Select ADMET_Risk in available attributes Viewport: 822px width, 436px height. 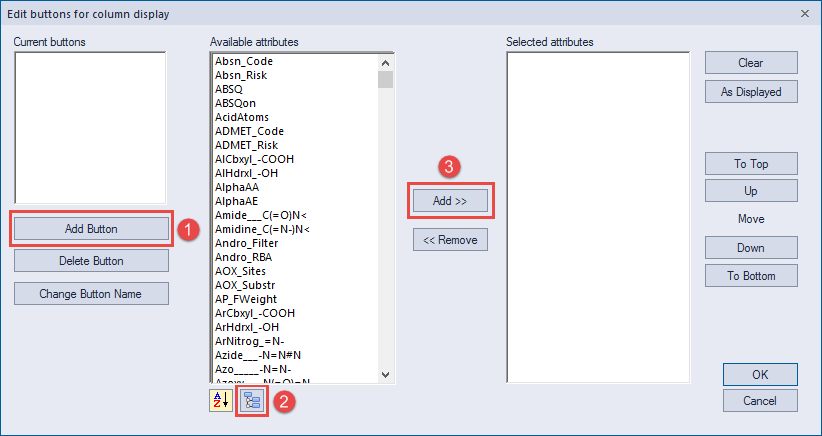pyautogui.click(x=246, y=145)
